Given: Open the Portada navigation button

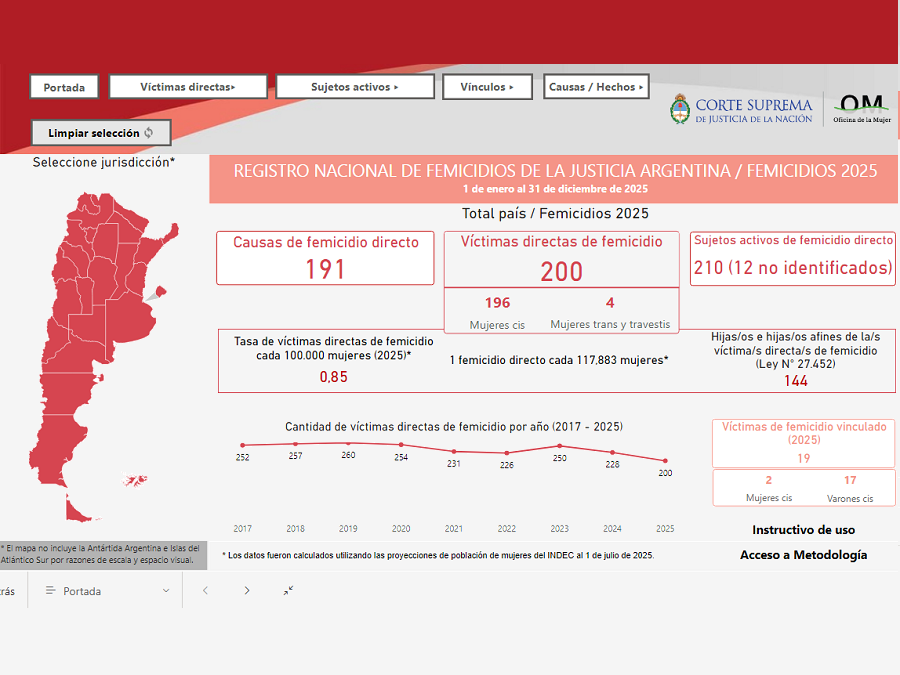Looking at the screenshot, I should [x=64, y=87].
